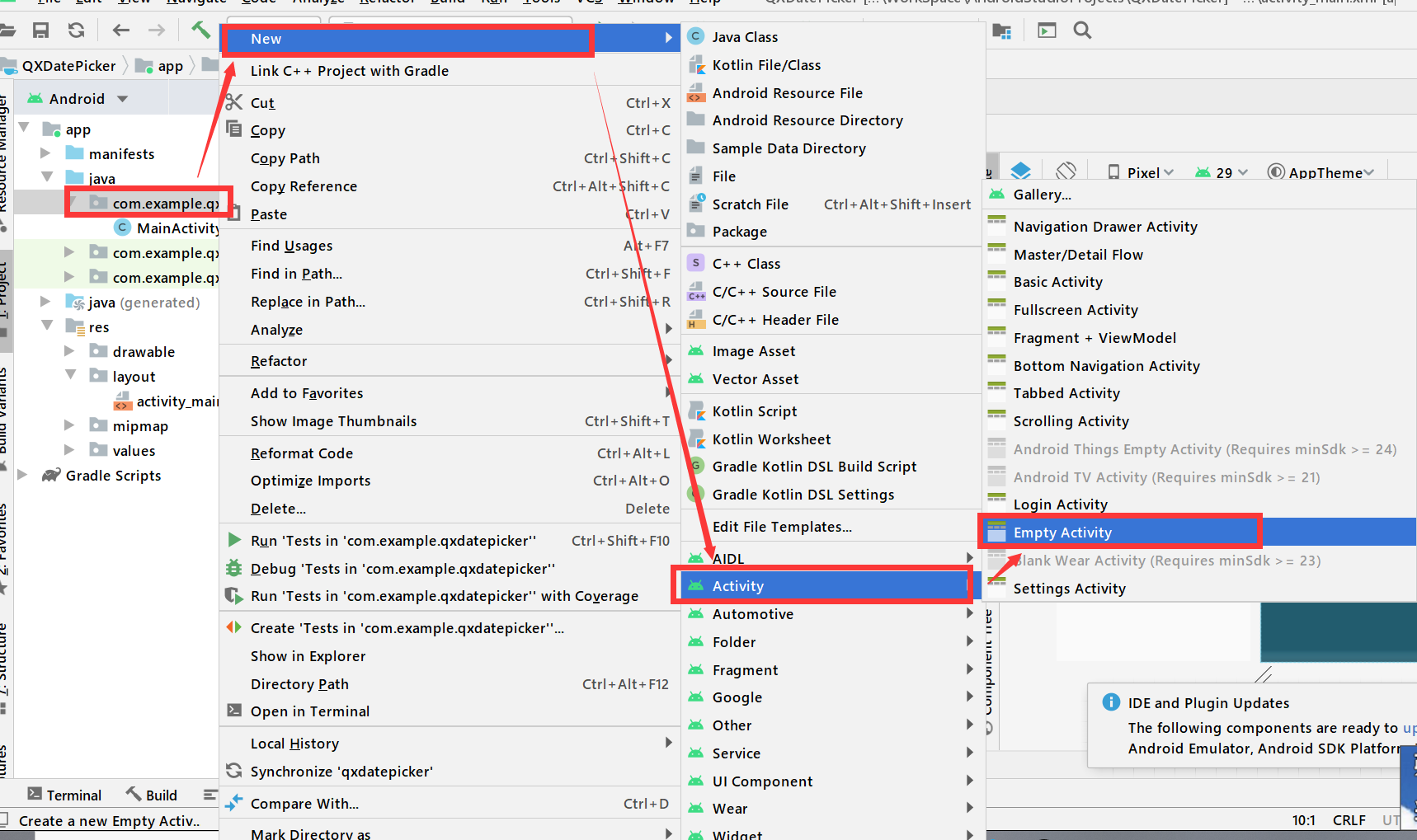Expand the manifests folder

46,153
